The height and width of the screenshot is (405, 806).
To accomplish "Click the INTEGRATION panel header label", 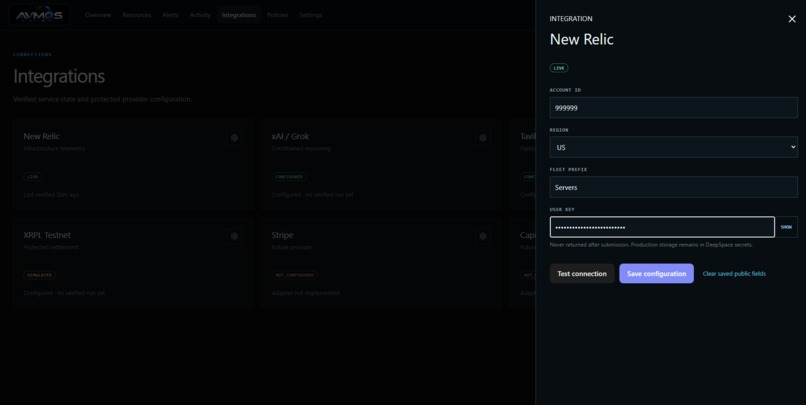I will click(x=571, y=19).
